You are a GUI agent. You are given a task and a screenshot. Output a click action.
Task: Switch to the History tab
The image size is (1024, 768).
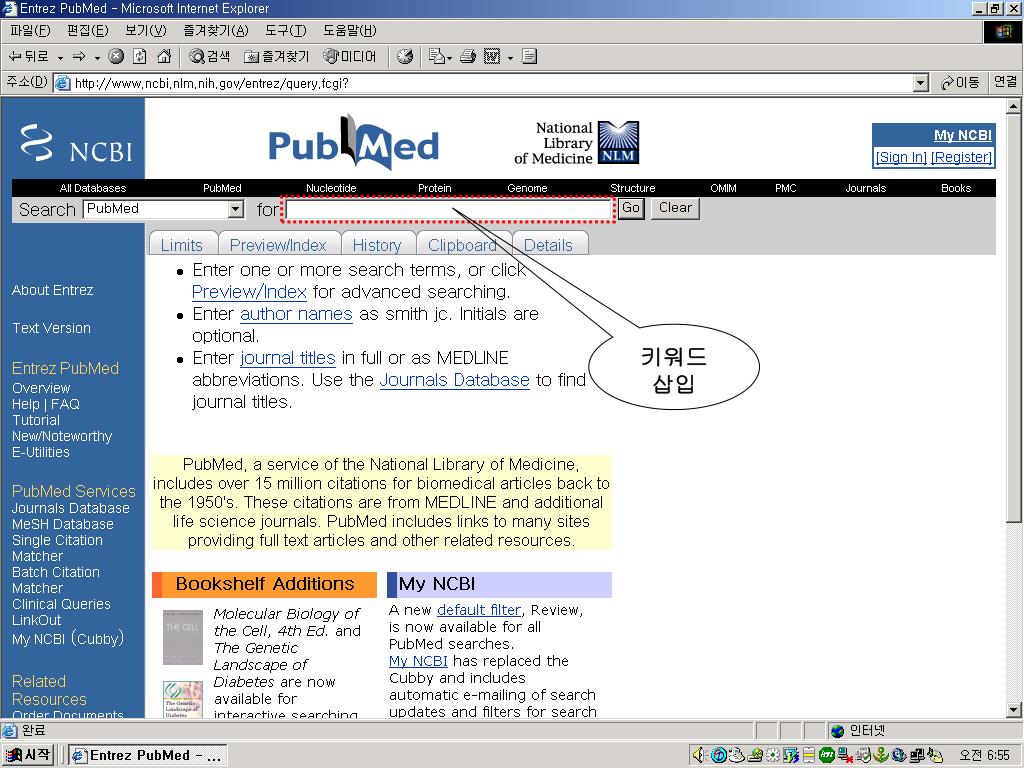click(x=377, y=245)
